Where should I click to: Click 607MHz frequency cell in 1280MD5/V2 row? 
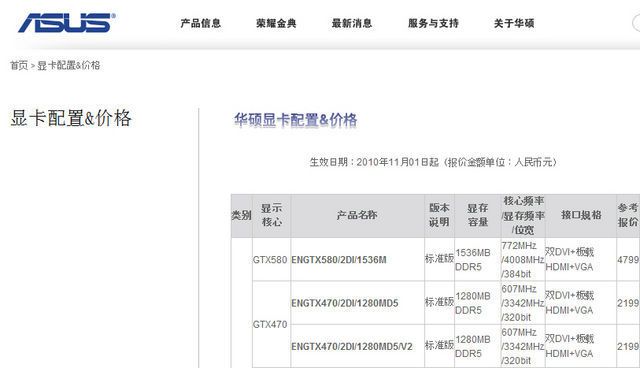523,346
